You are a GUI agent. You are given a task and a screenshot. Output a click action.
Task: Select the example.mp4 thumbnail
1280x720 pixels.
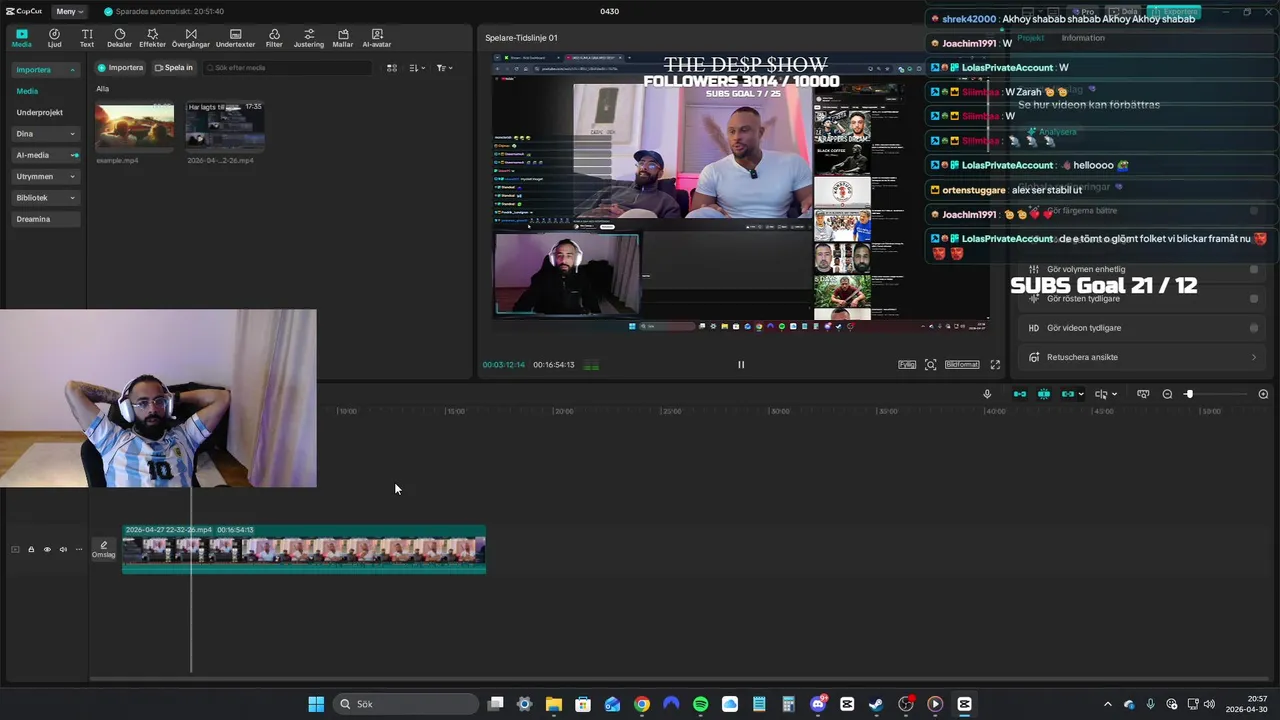pos(134,125)
